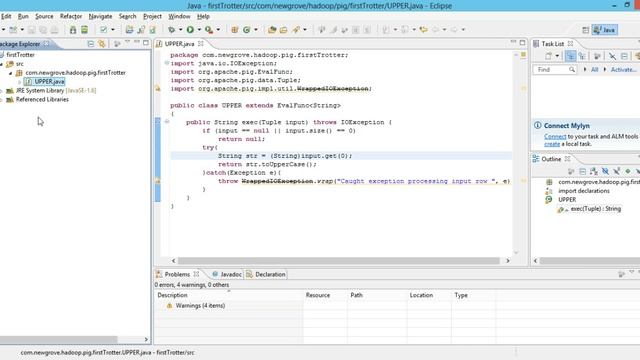Click the Activate... link in Task List
640x360 pixels.
(623, 70)
